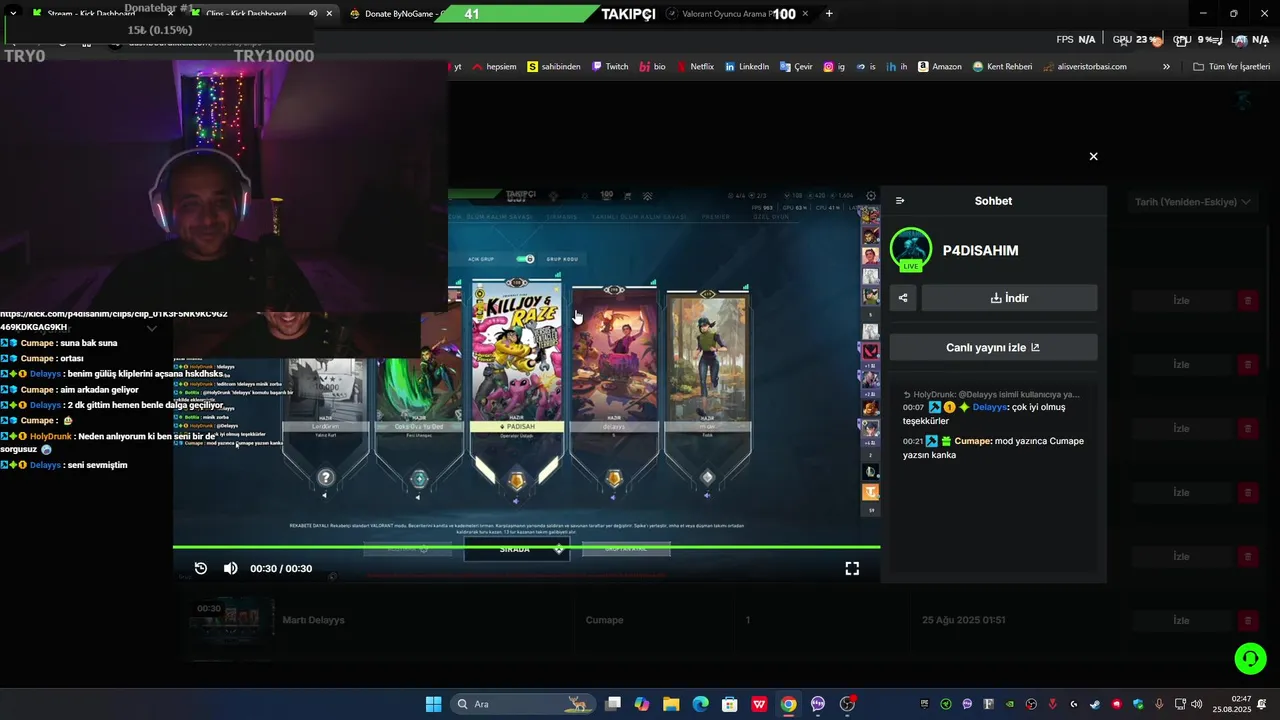Open the ig Instagram bookmark
The image size is (1280, 720).
(x=834, y=67)
